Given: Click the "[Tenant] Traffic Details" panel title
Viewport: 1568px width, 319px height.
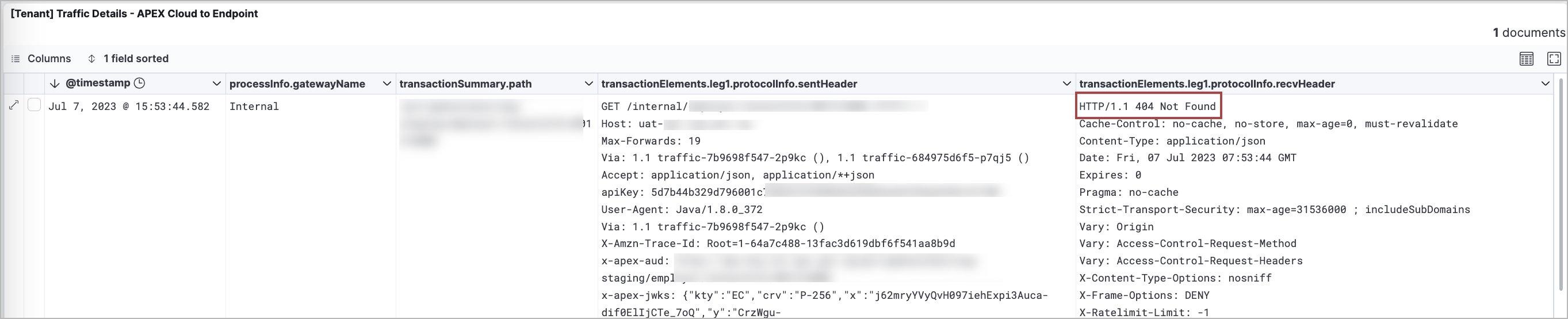Looking at the screenshot, I should 134,13.
